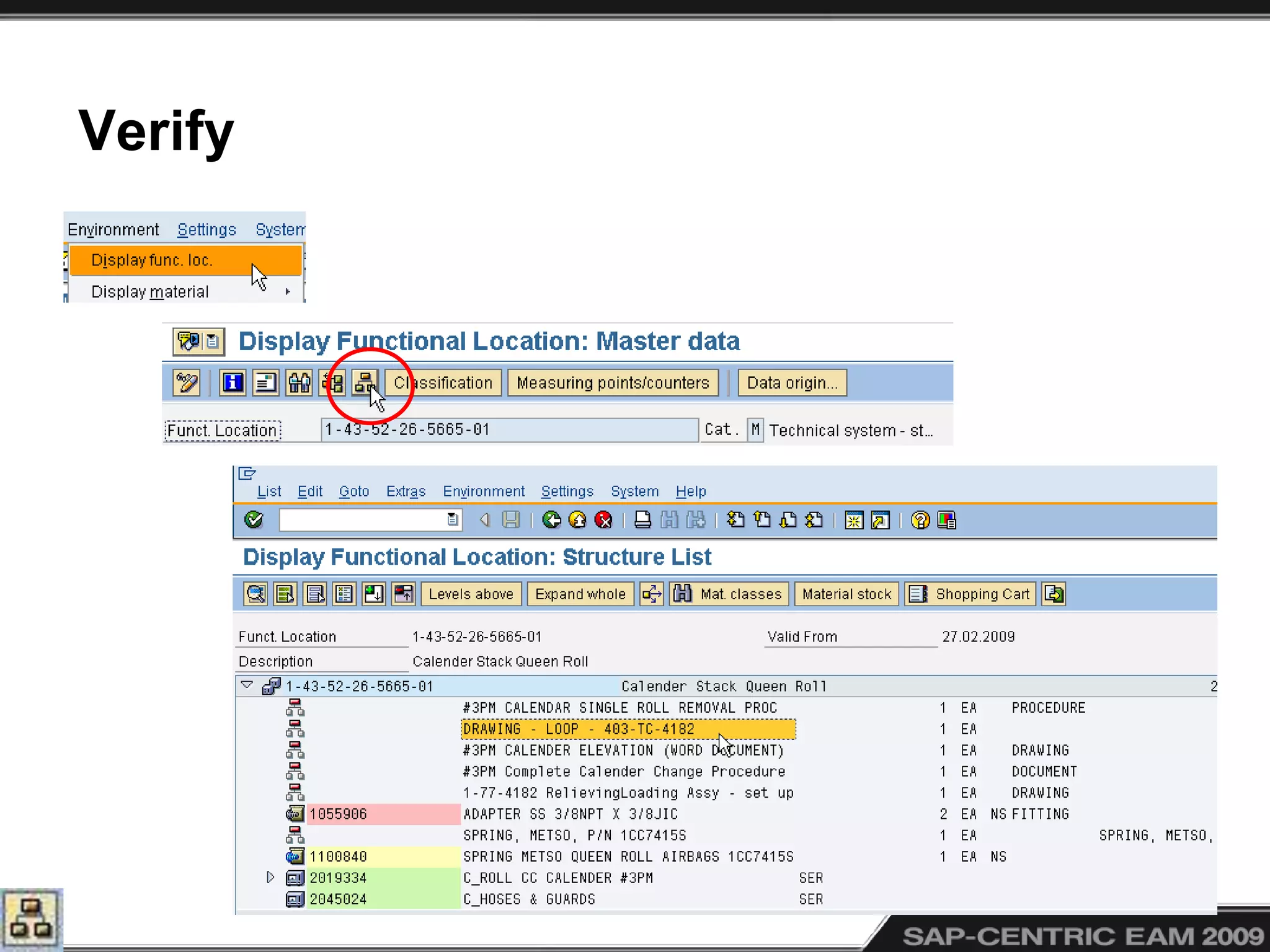This screenshot has height=952, width=1270.
Task: Click the Material stock button
Action: coord(846,594)
